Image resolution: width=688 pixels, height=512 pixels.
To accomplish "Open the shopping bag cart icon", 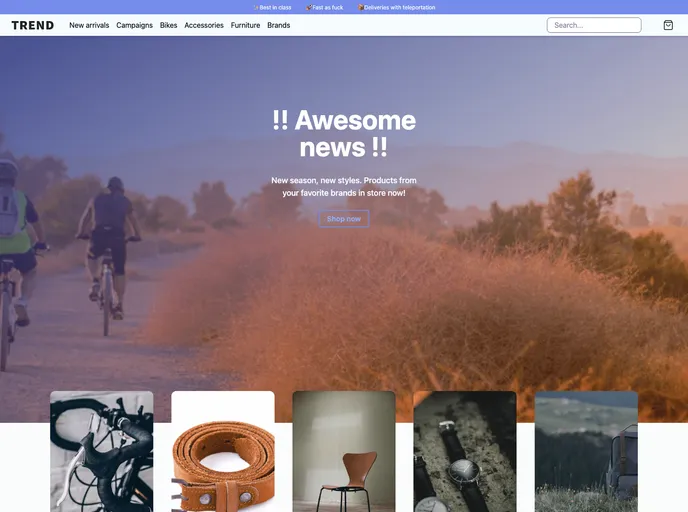I will coord(668,25).
